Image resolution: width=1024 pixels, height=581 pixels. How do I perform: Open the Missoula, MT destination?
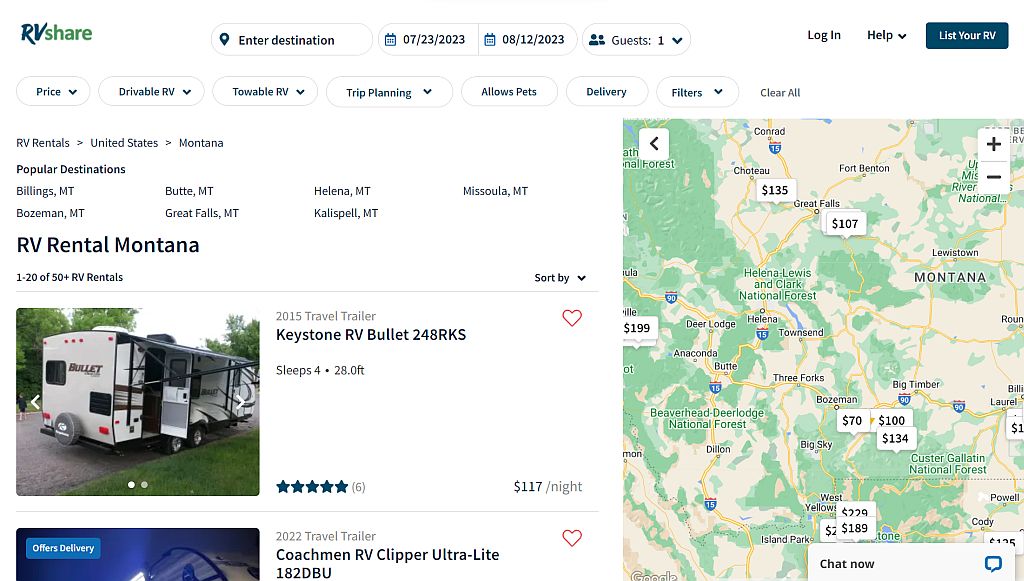(x=495, y=191)
